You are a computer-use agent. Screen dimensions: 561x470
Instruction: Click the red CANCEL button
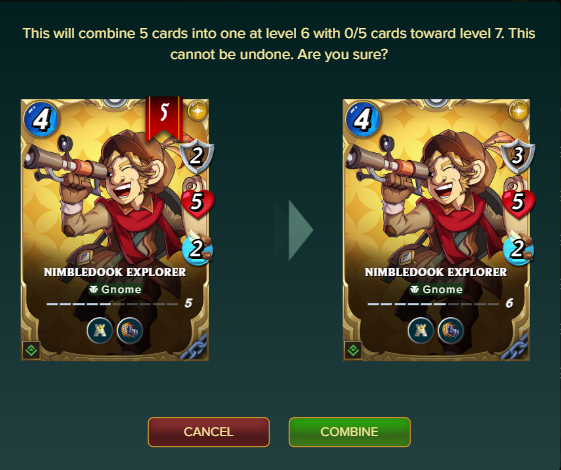[x=209, y=432]
